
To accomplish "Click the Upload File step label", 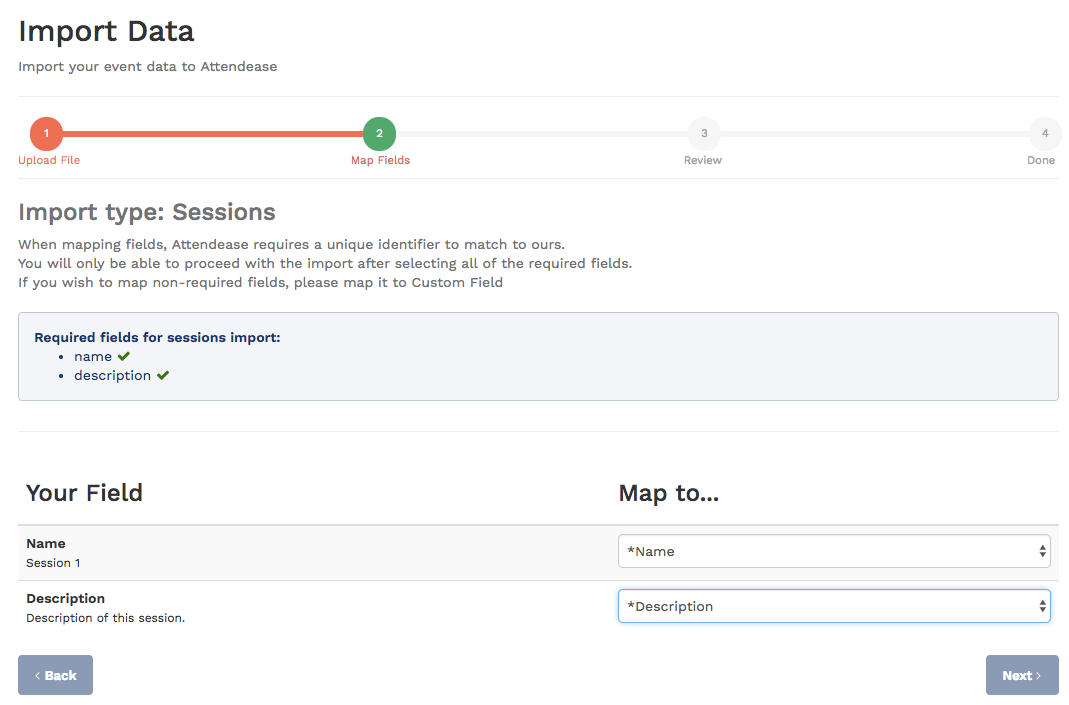I will pyautogui.click(x=49, y=160).
